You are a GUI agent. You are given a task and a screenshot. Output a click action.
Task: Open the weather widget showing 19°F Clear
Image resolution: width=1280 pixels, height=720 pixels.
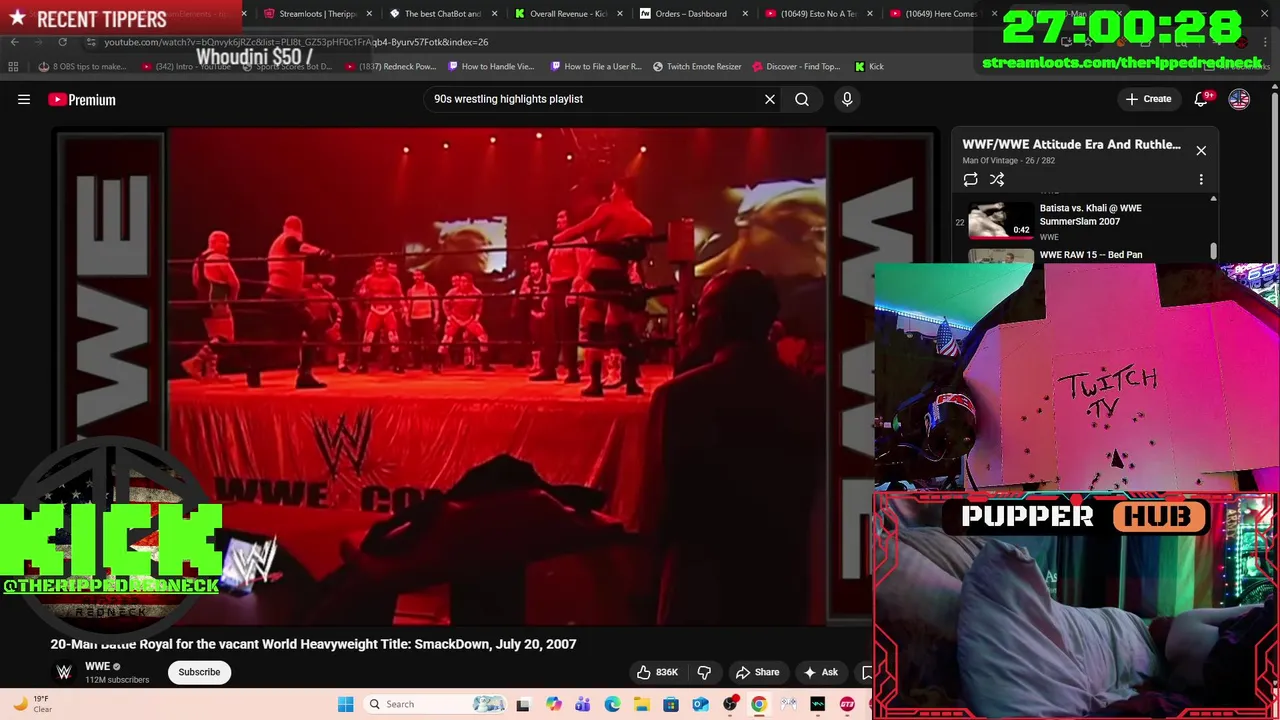(x=30, y=704)
